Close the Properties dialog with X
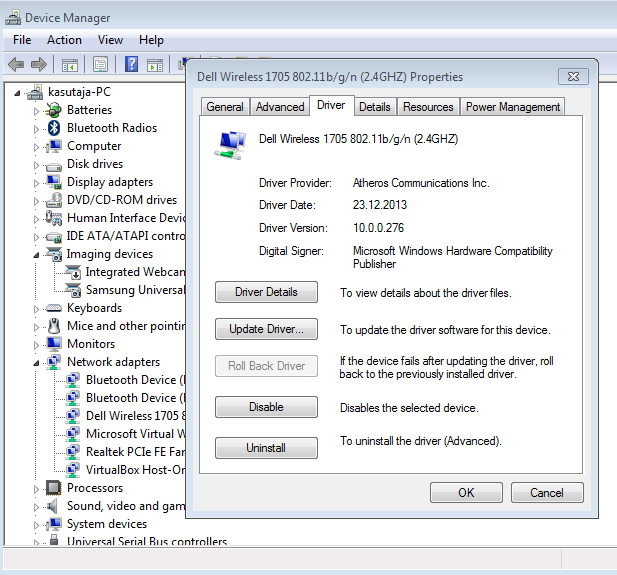Screen dimensions: 617x575 573,77
